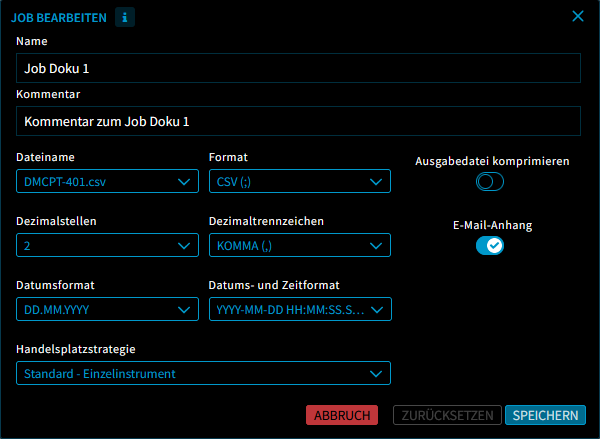Click the JOB BEARBEITEN title
600x439 pixels.
point(59,18)
